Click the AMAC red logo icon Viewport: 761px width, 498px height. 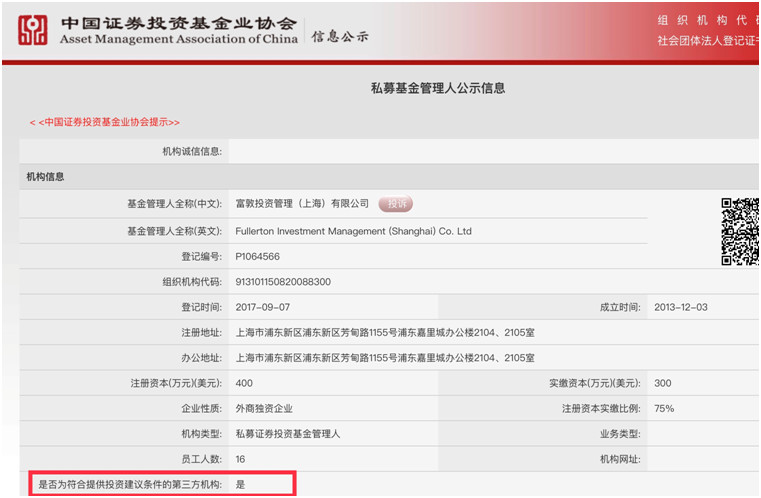33,30
